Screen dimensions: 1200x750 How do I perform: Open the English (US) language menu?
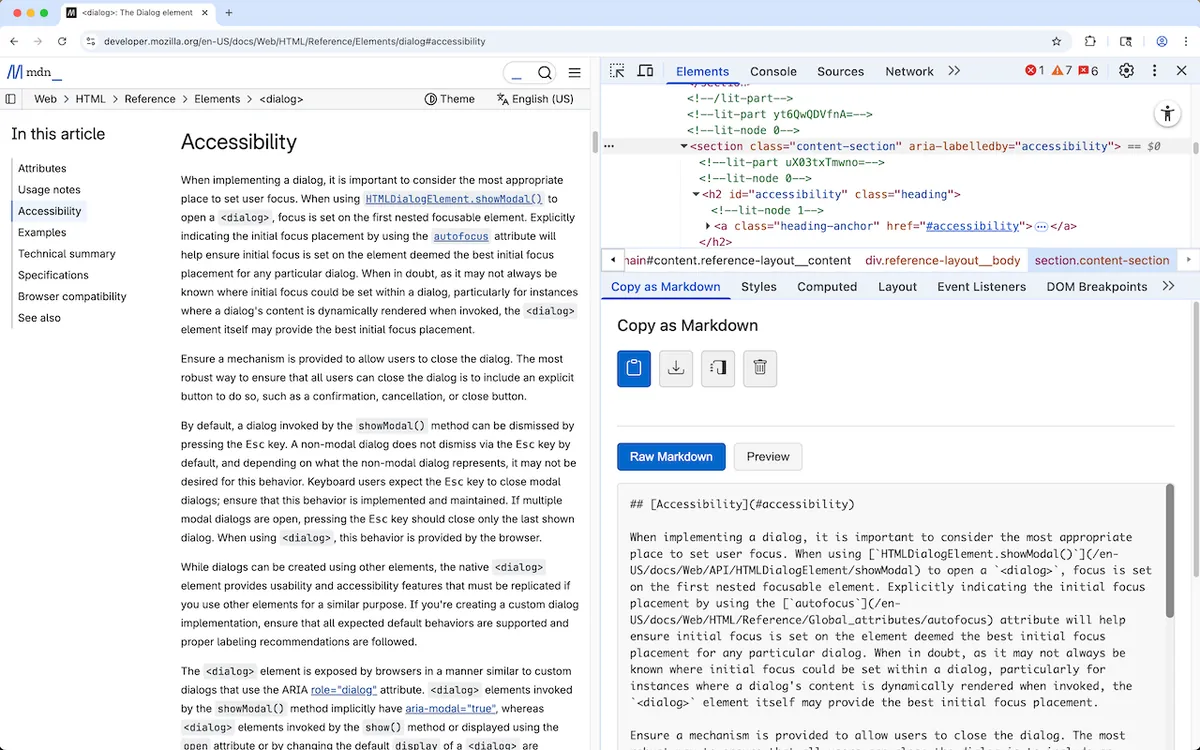click(x=535, y=99)
